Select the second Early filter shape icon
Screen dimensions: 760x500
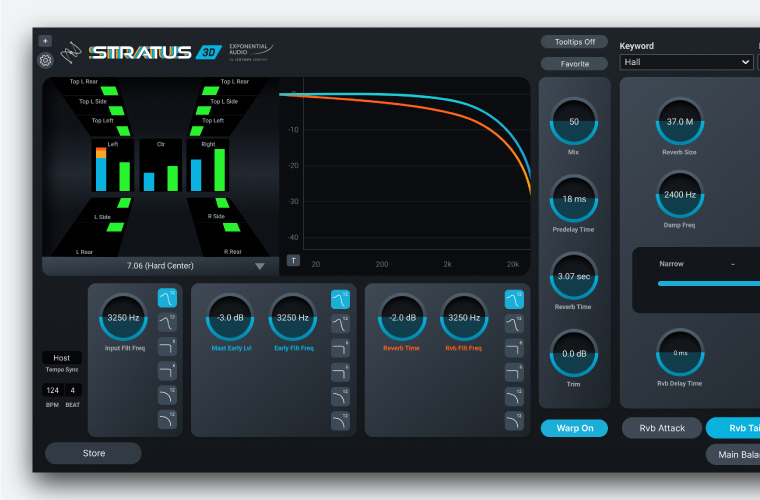[x=340, y=323]
